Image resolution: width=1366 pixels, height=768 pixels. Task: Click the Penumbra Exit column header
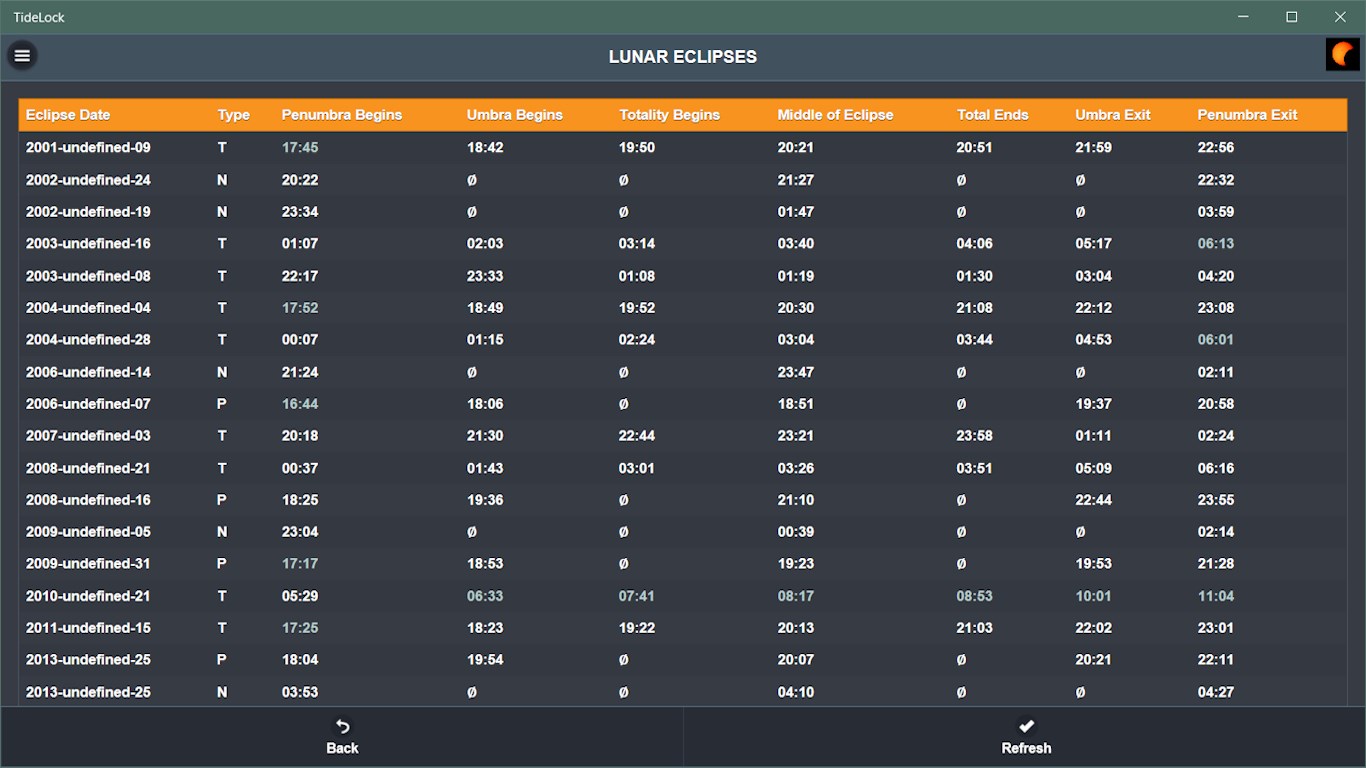[1247, 115]
